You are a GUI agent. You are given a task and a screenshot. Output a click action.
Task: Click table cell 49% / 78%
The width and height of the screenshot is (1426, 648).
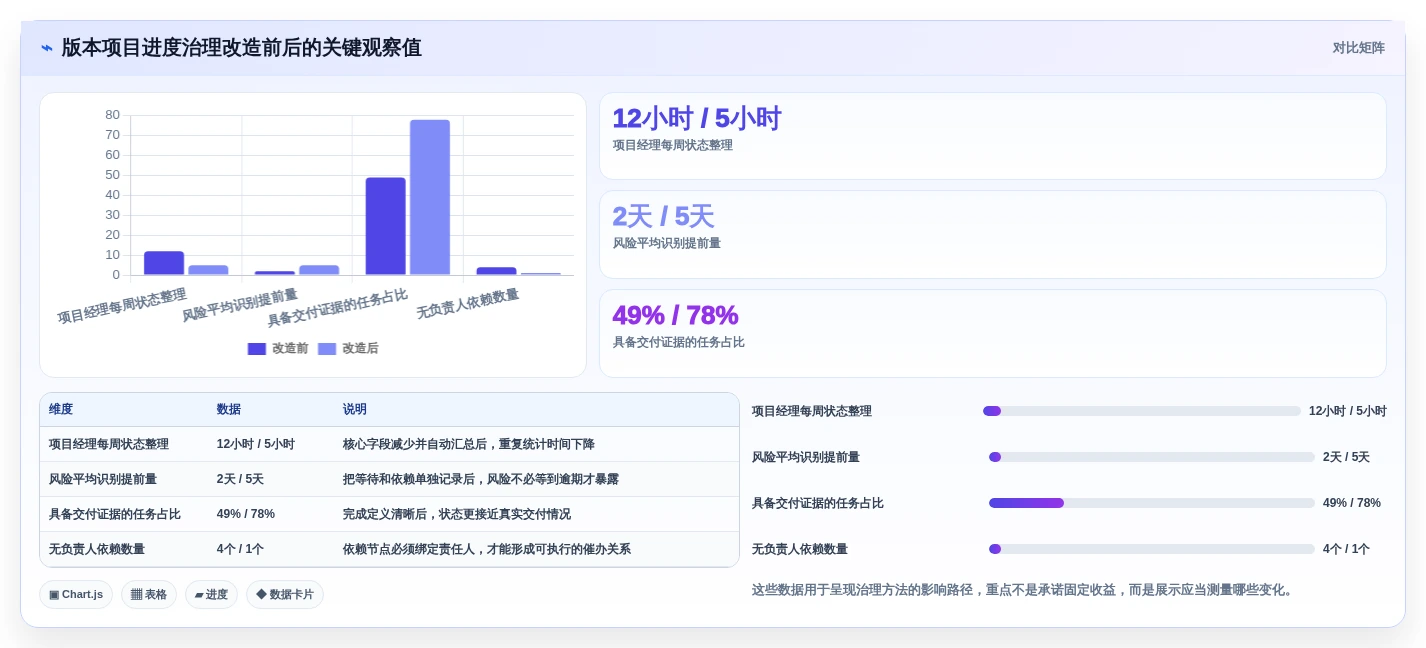[246, 514]
